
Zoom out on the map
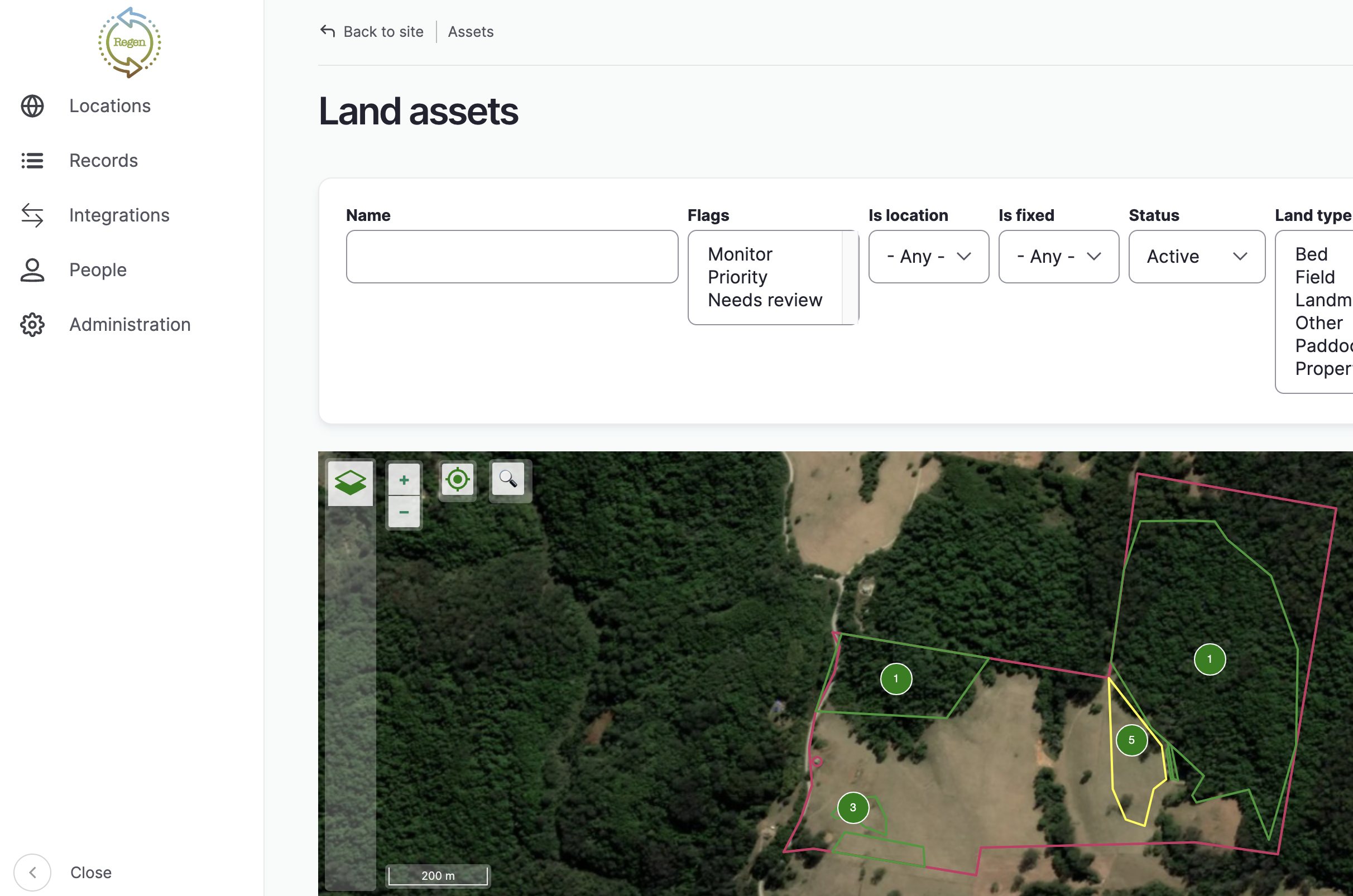(404, 512)
